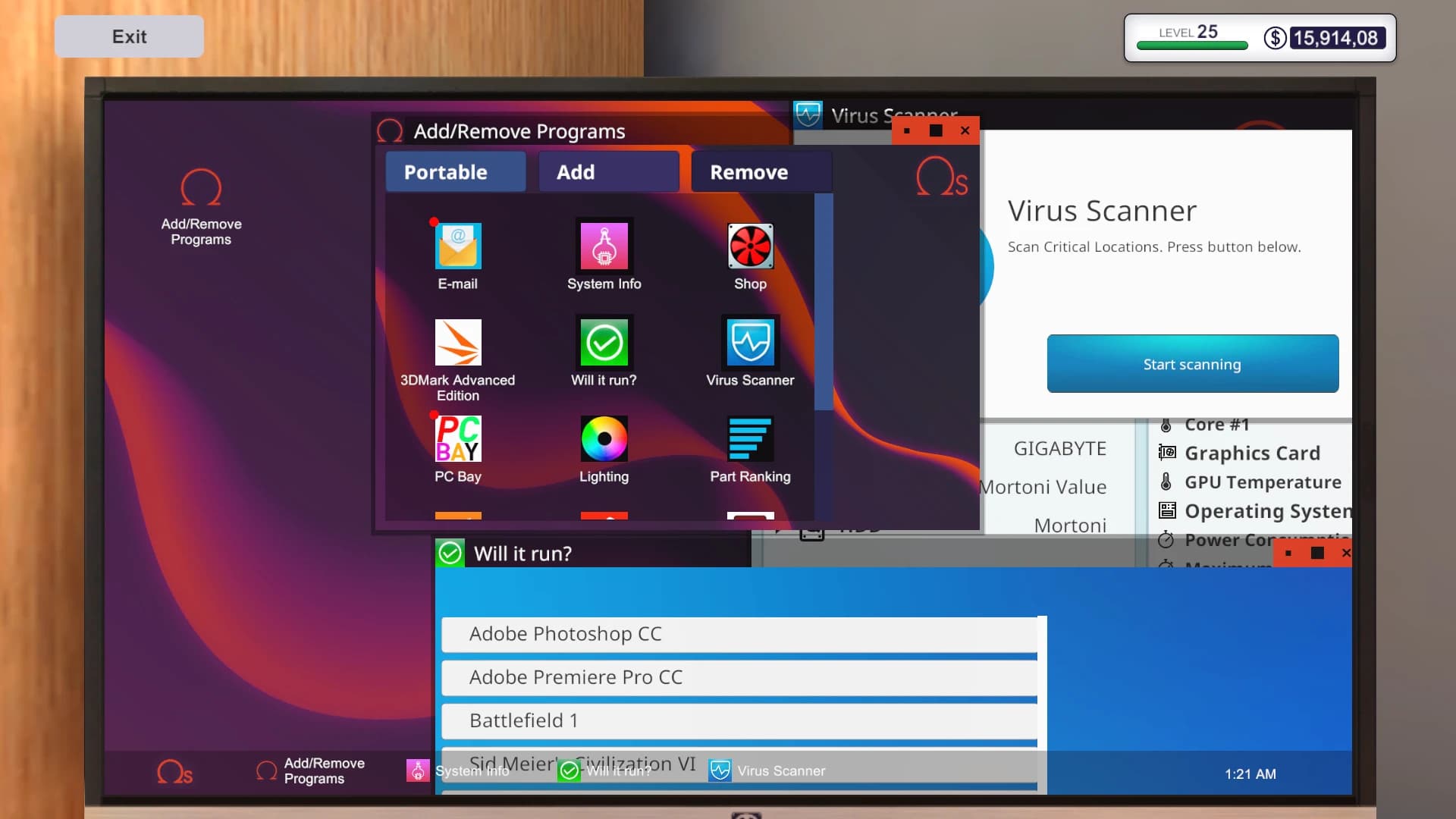The image size is (1456, 819).
Task: Click the Mortoni Value text
Action: 1043,487
